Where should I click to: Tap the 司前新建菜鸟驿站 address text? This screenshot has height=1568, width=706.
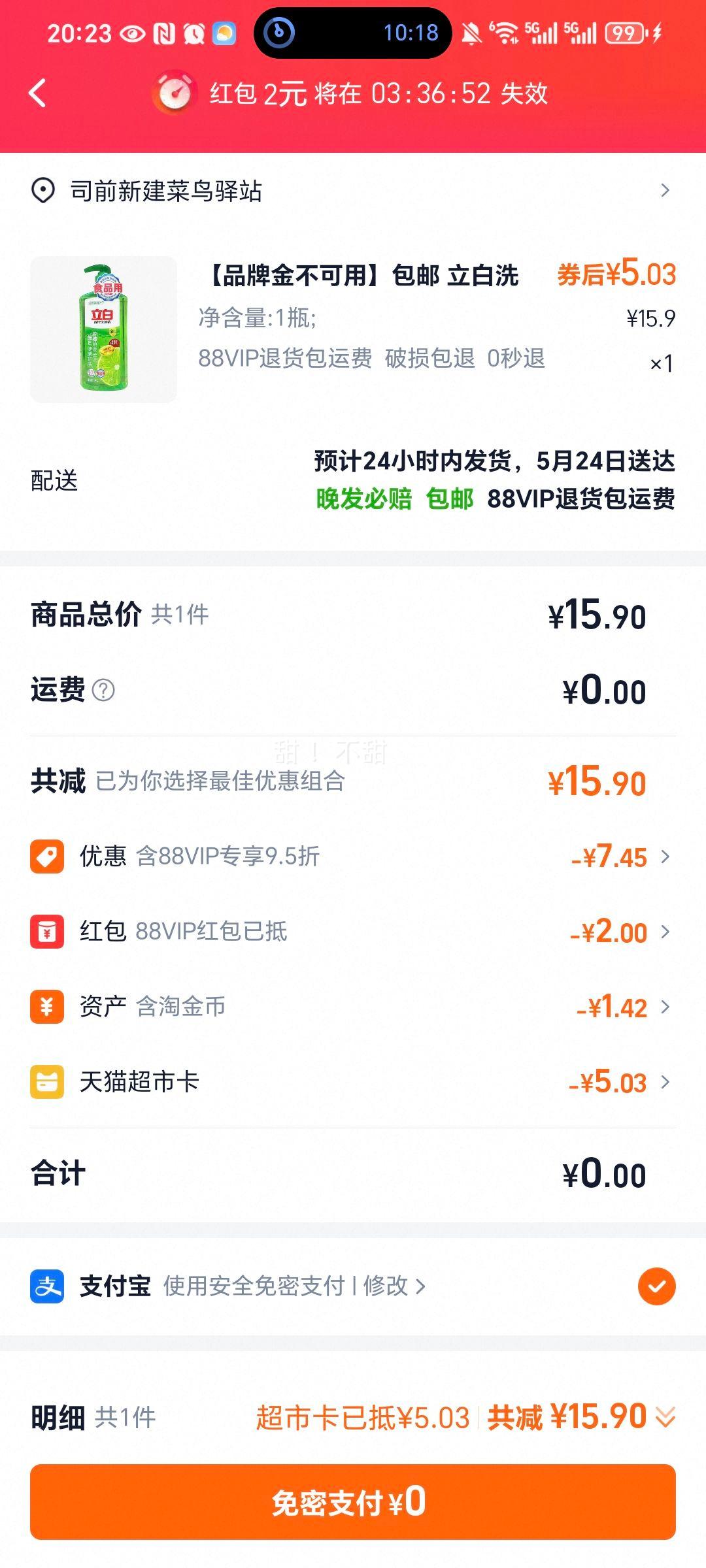coord(166,191)
